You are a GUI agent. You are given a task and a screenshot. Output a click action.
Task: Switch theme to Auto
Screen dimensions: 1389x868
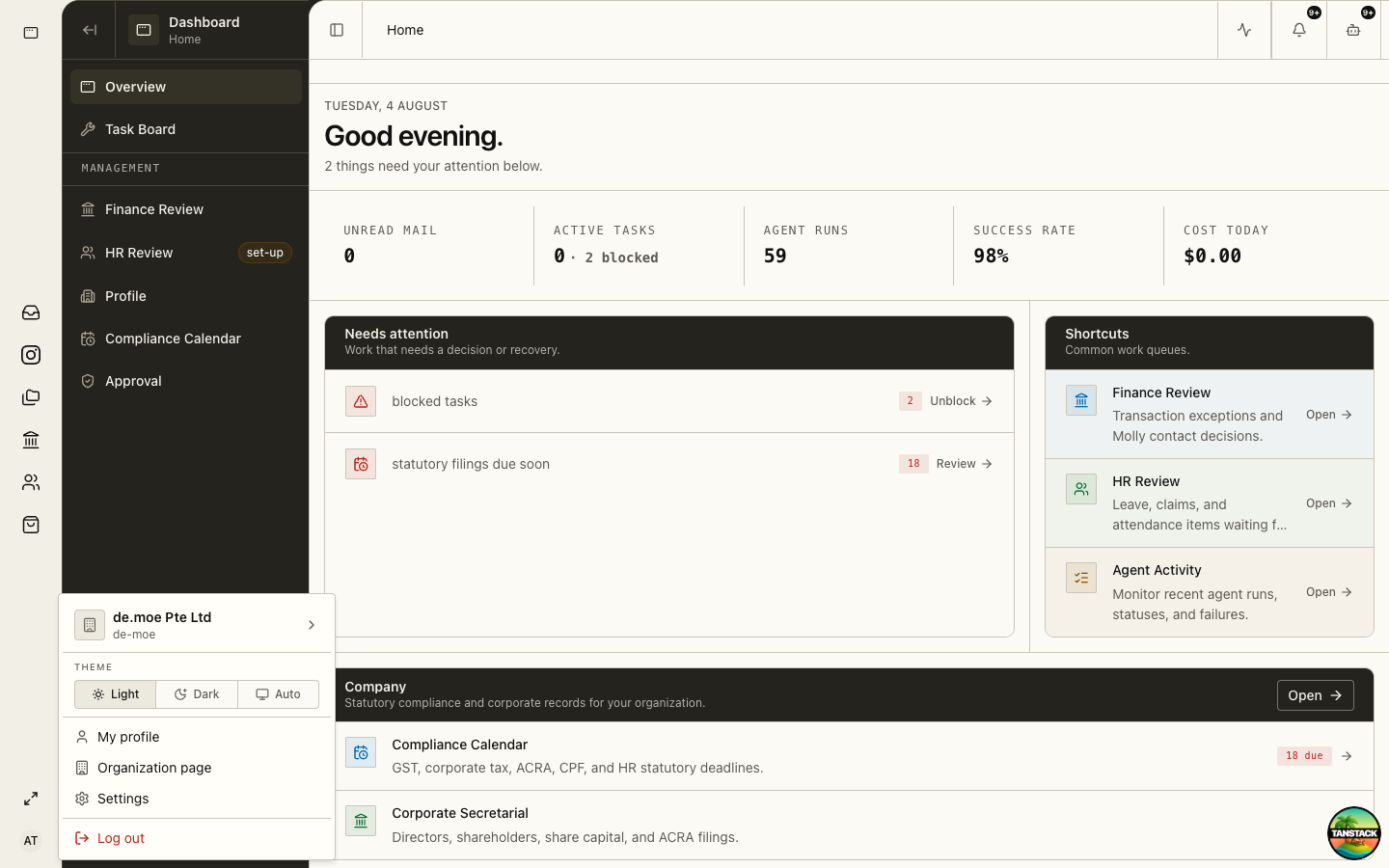pyautogui.click(x=278, y=694)
